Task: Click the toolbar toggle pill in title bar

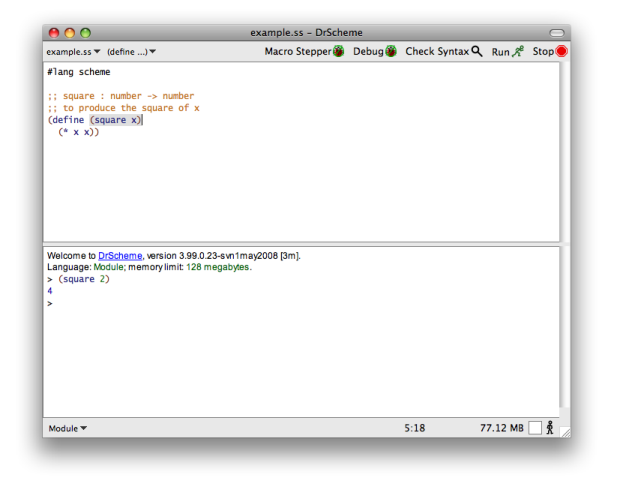Action: [557, 33]
